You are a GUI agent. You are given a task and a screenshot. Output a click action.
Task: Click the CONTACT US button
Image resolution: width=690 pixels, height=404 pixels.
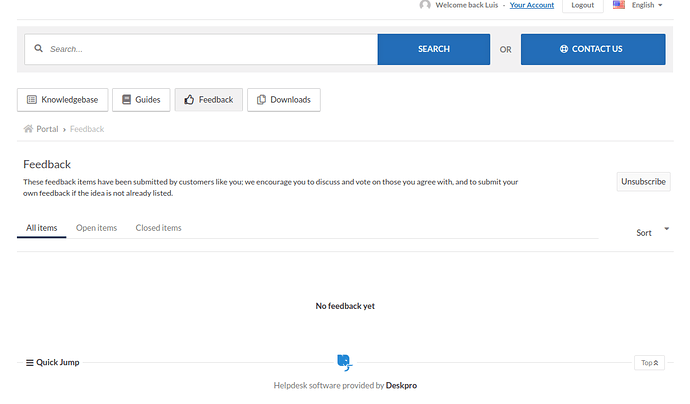pyautogui.click(x=593, y=49)
